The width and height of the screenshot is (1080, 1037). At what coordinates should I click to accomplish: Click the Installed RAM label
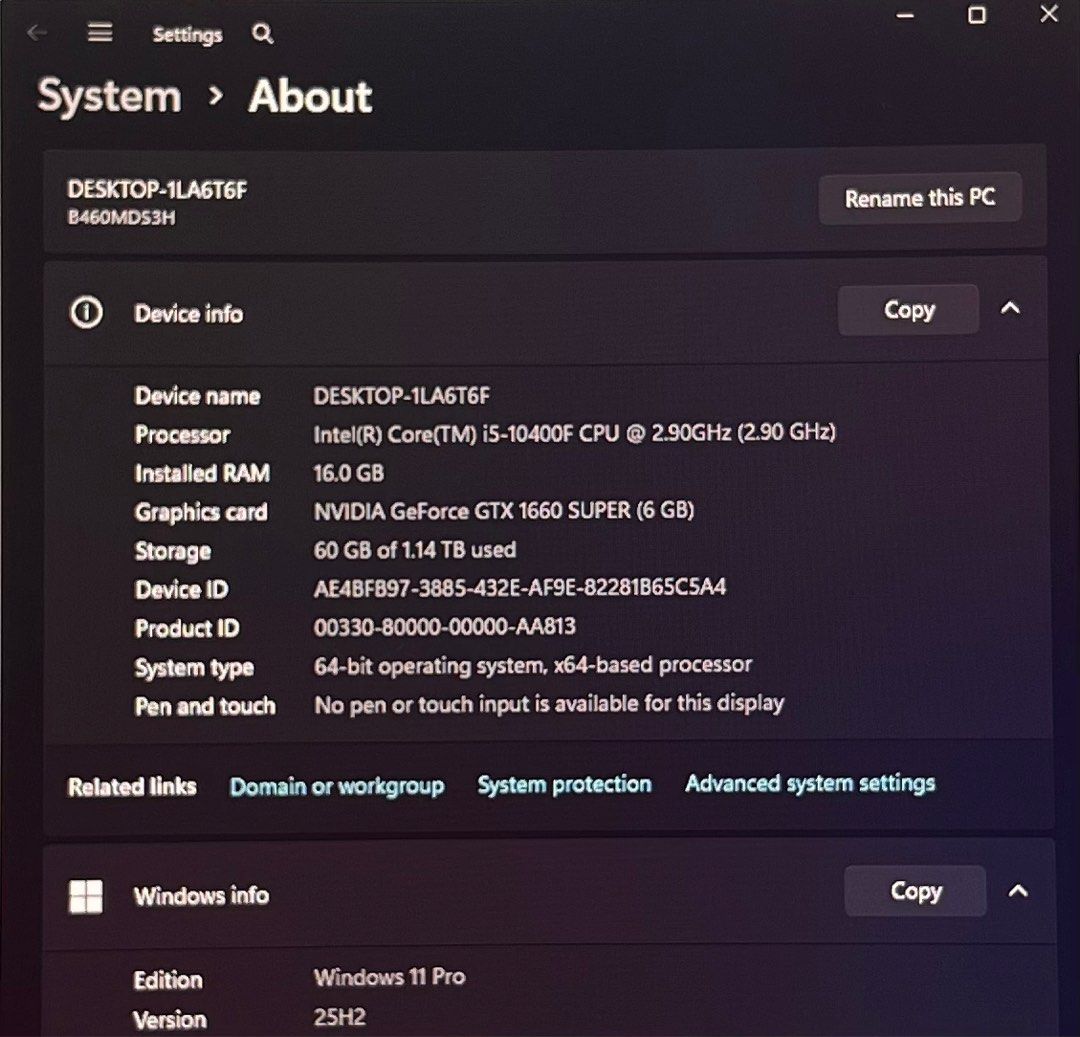click(x=202, y=473)
